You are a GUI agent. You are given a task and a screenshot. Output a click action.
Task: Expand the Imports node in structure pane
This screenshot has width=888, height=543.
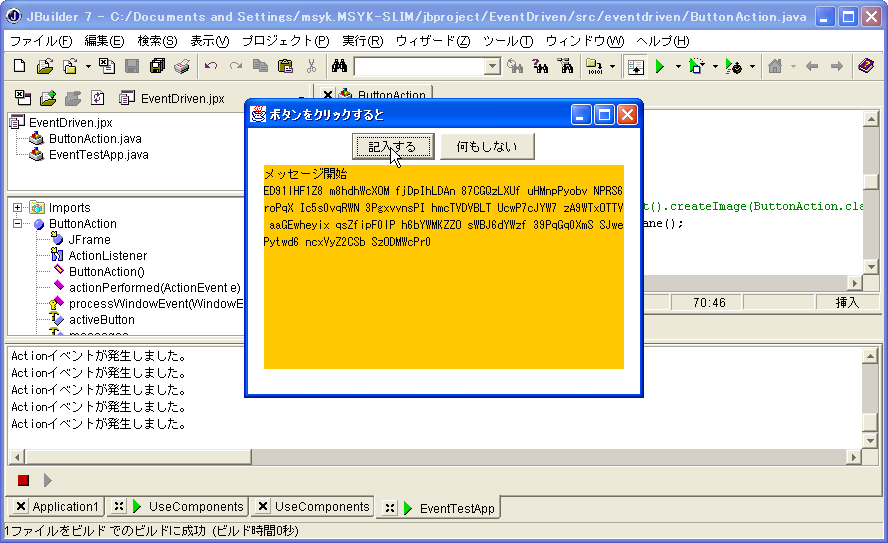click(x=17, y=208)
